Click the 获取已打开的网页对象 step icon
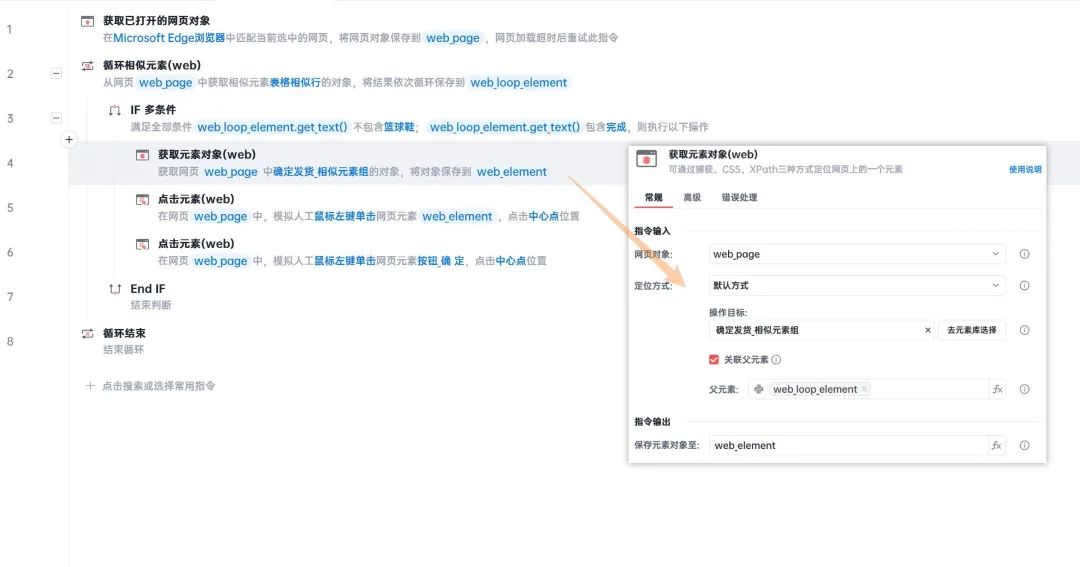Viewport: 1080px width, 567px height. pos(87,21)
